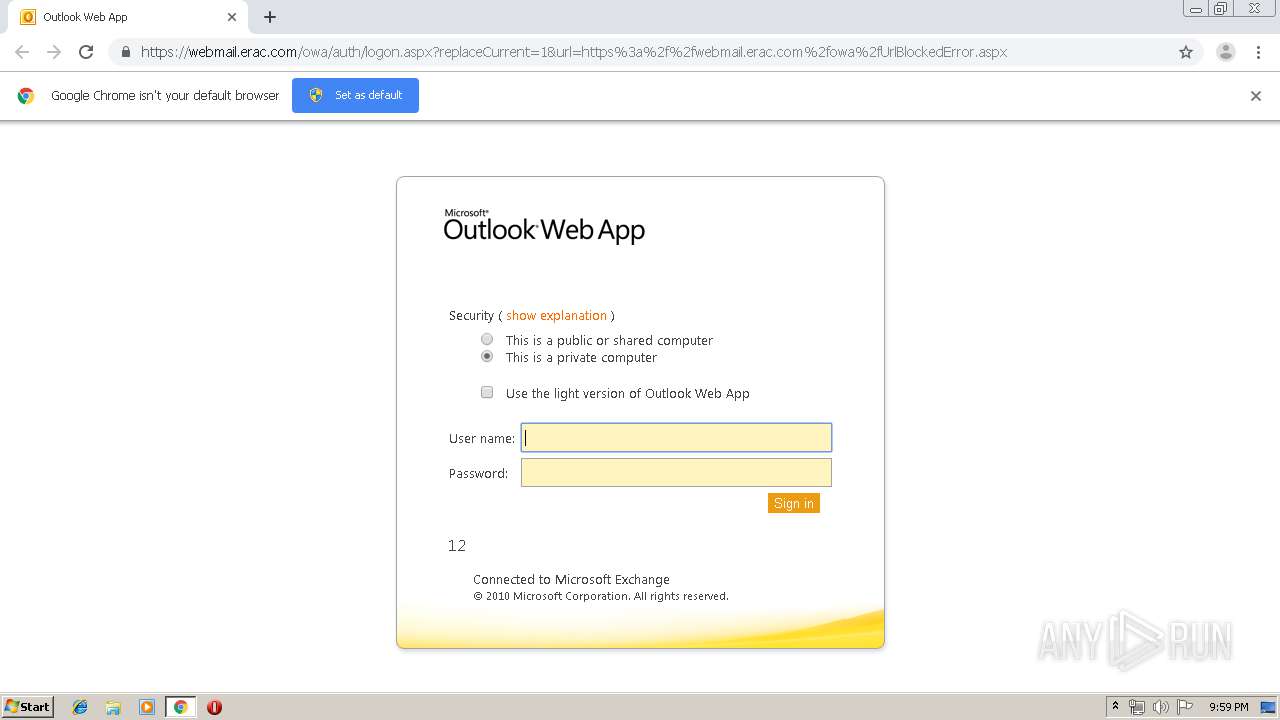Click Set as default button
The image size is (1280, 720).
[x=355, y=95]
